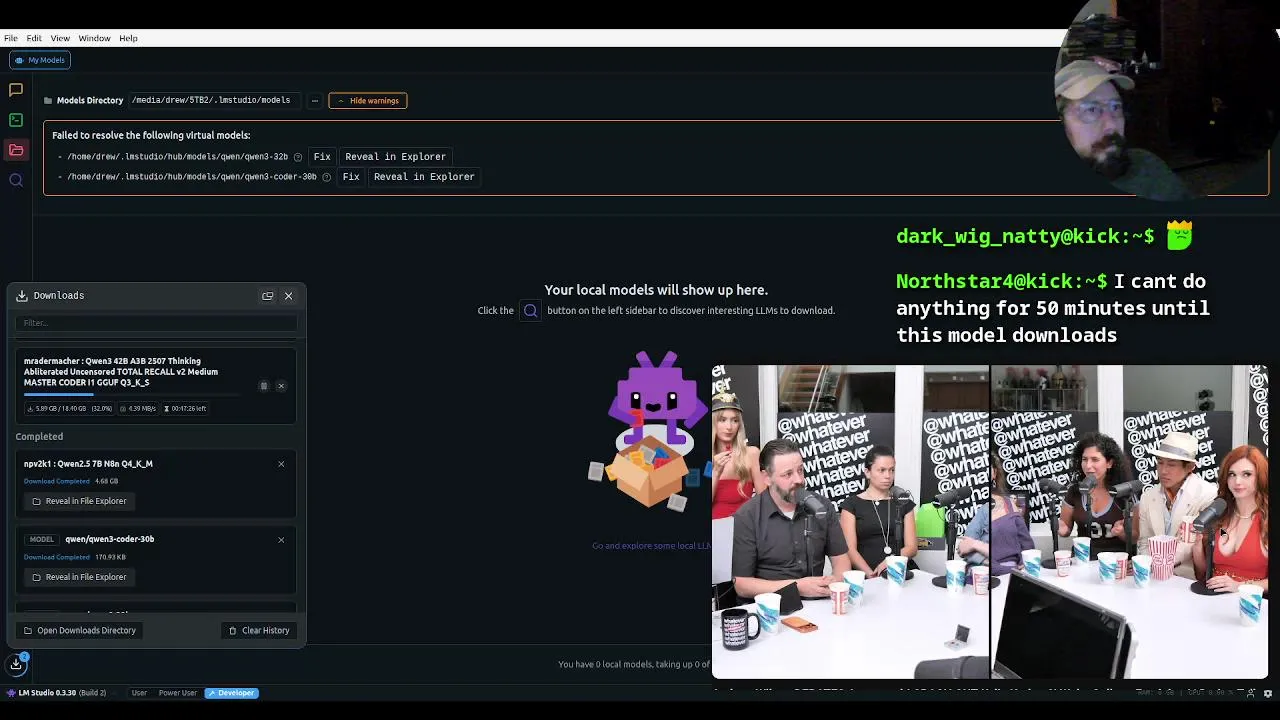
Task: Open the downloads icon in the sidebar bottom
Action: (x=17, y=664)
